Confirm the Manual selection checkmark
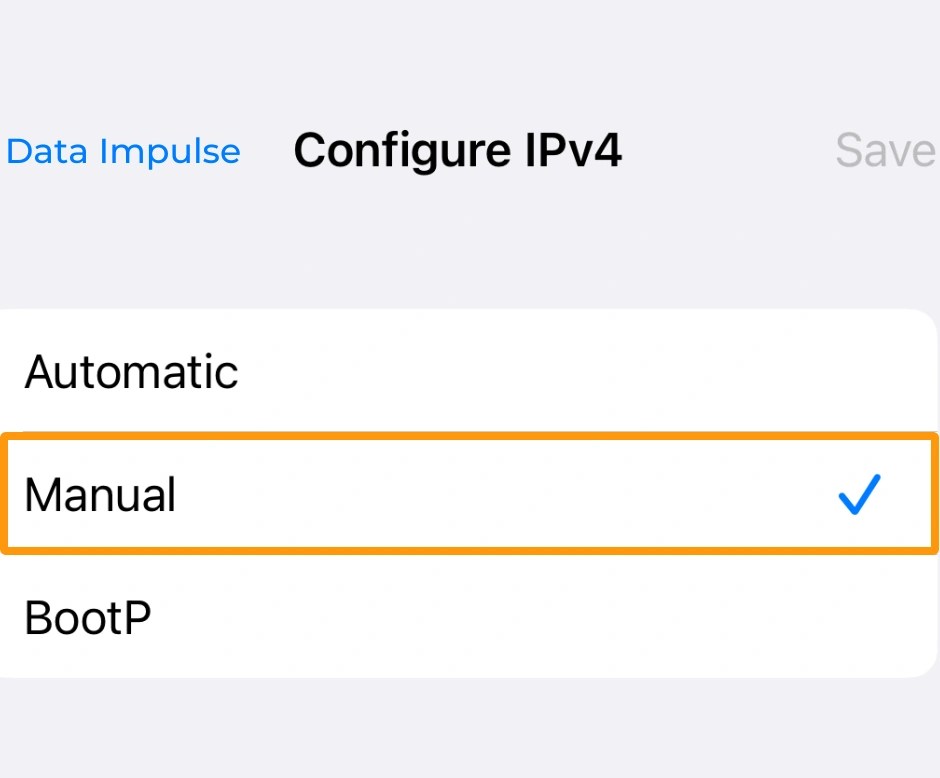Screen dimensions: 940x778 pos(858,494)
